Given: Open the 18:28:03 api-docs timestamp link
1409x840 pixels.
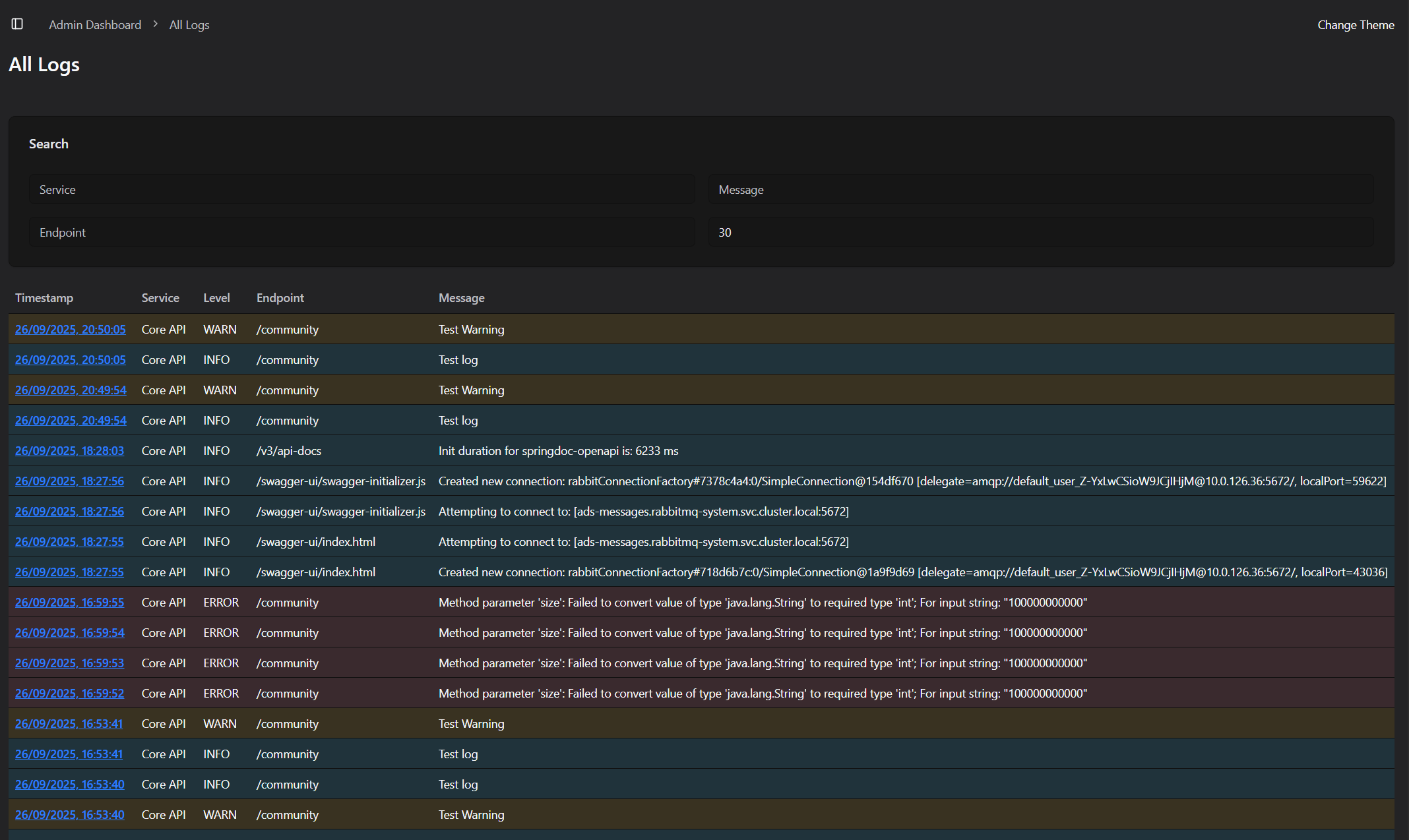Looking at the screenshot, I should point(69,451).
